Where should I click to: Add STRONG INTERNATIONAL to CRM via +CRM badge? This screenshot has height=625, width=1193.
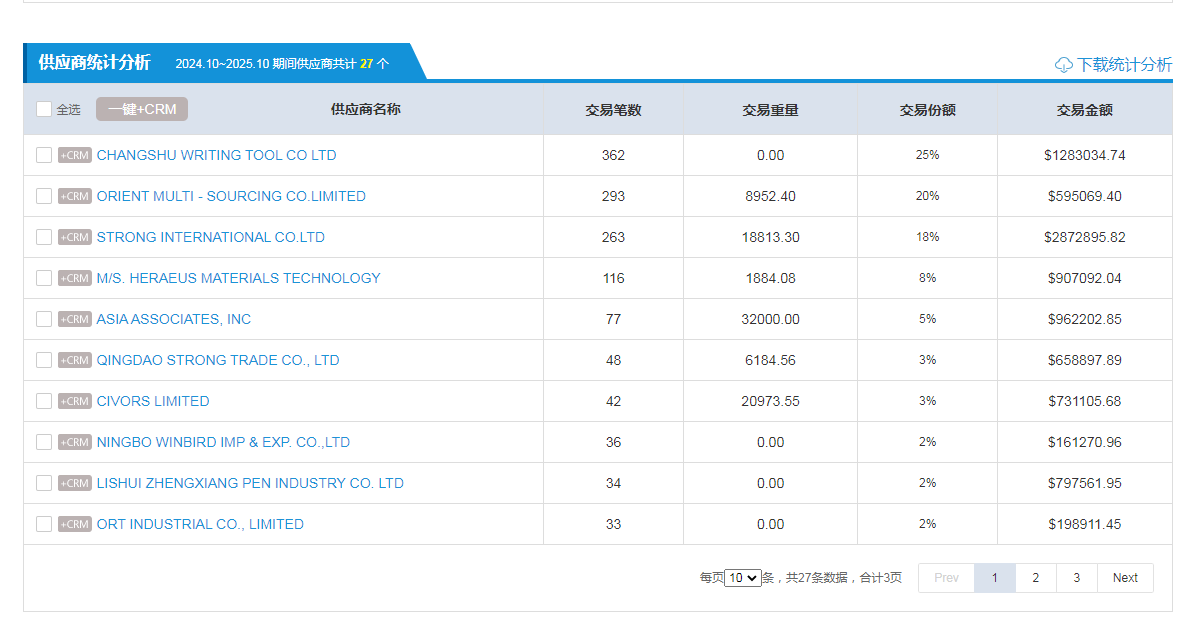pos(75,237)
